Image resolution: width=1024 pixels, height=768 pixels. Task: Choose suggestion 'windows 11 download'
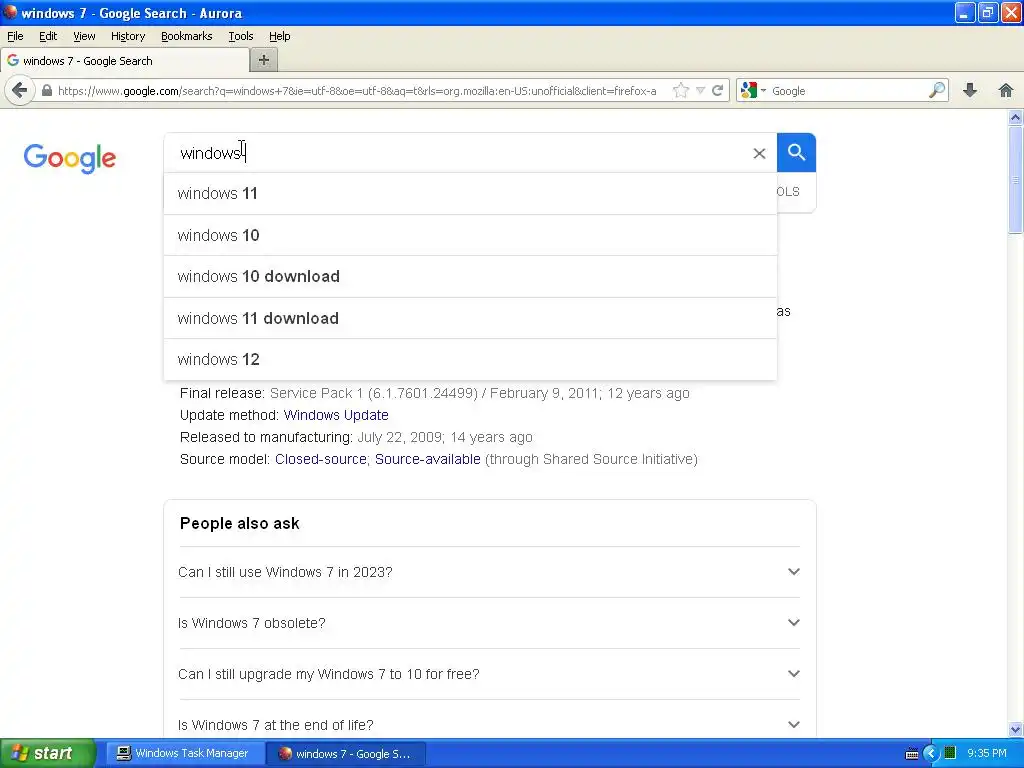pyautogui.click(x=470, y=318)
